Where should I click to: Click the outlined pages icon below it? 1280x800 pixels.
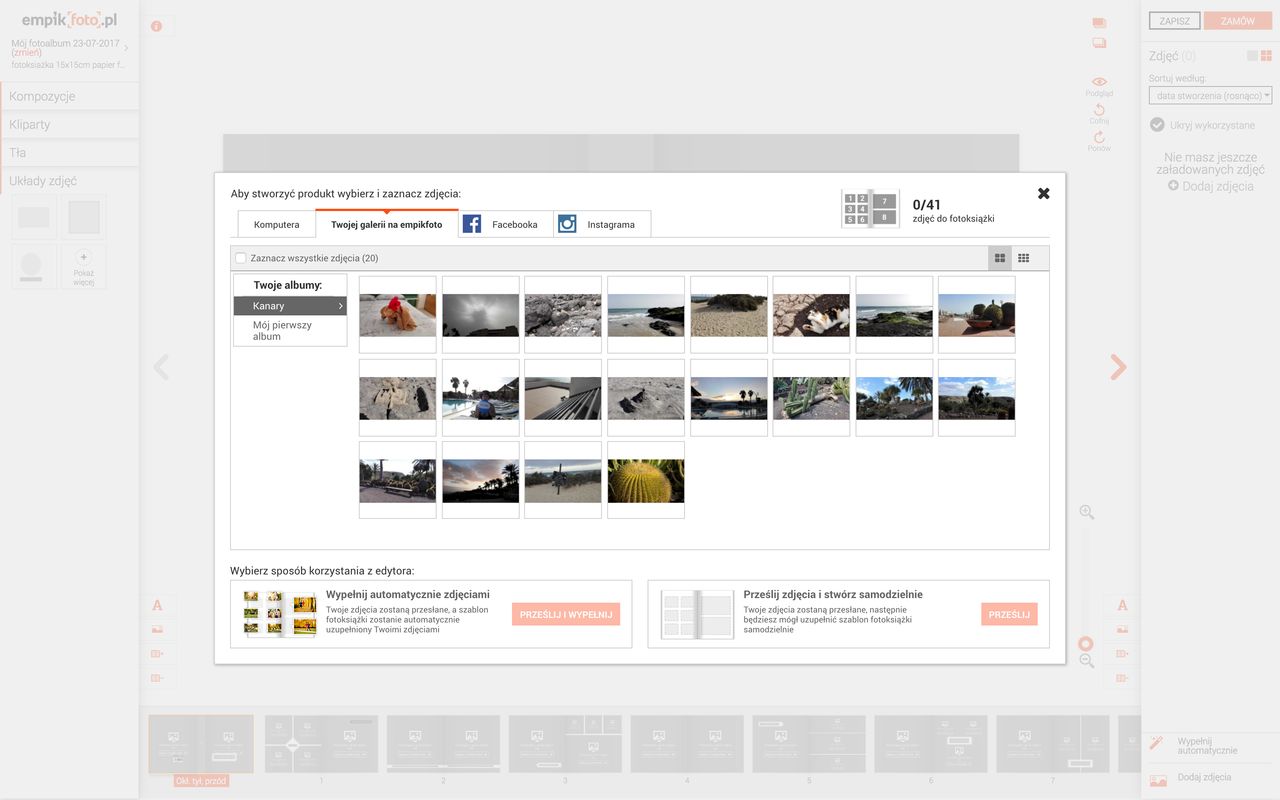click(1099, 43)
